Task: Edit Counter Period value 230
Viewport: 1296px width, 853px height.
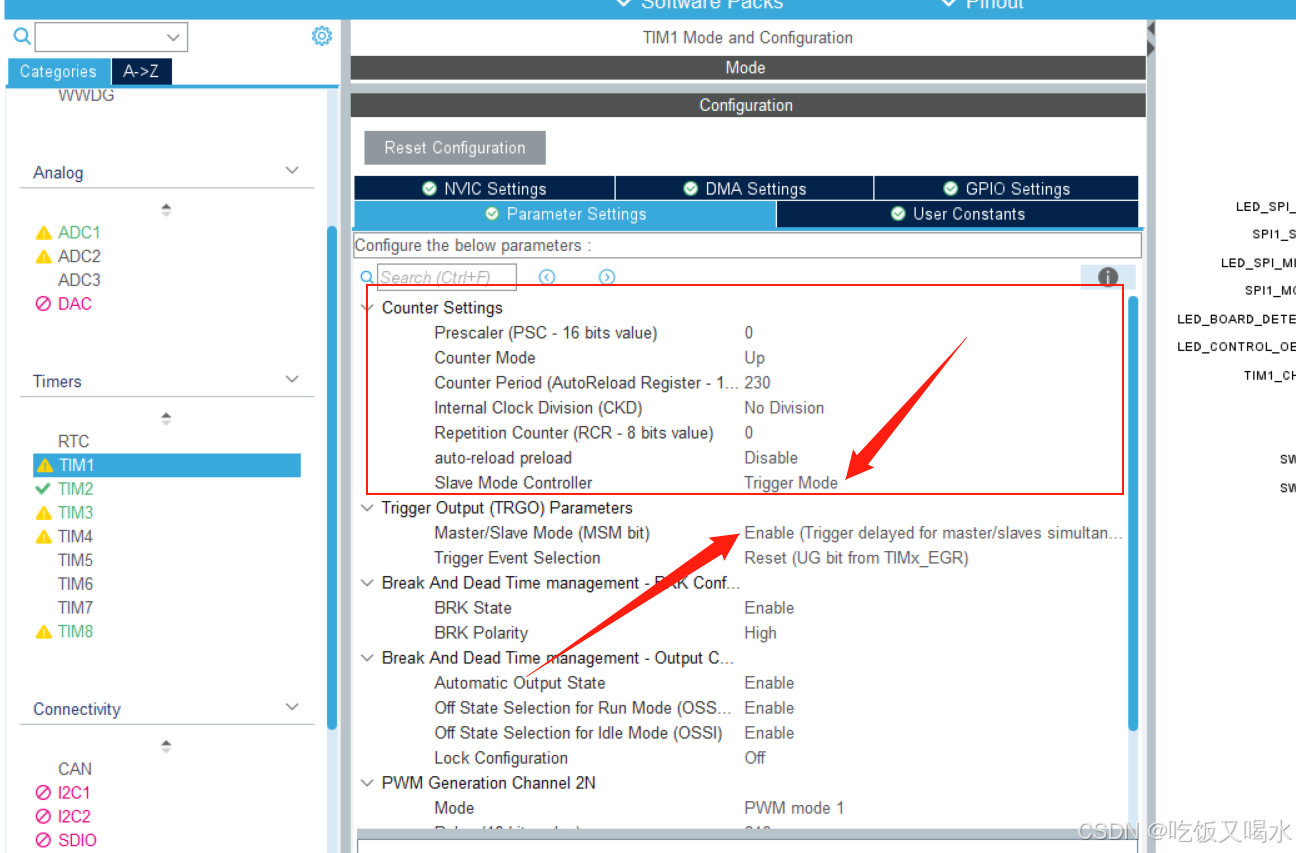Action: pyautogui.click(x=757, y=383)
